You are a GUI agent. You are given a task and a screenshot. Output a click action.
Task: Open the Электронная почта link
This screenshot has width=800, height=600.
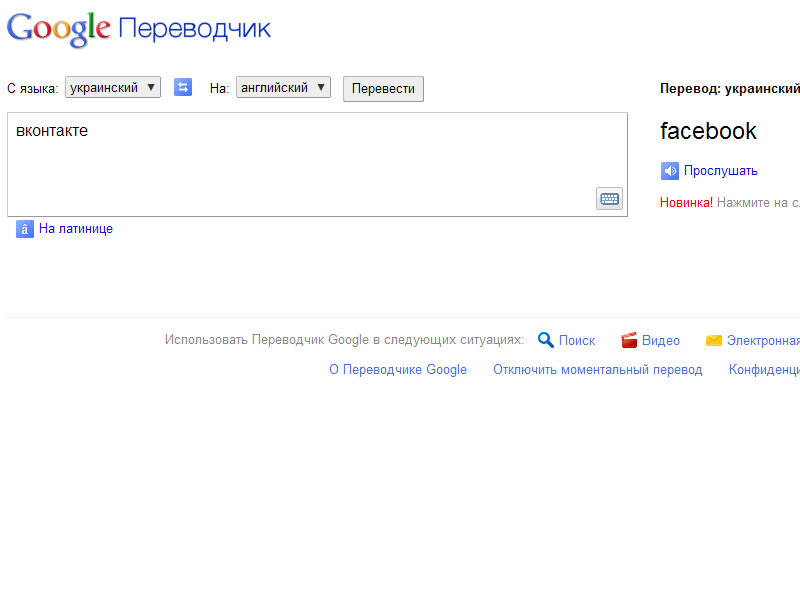[763, 340]
